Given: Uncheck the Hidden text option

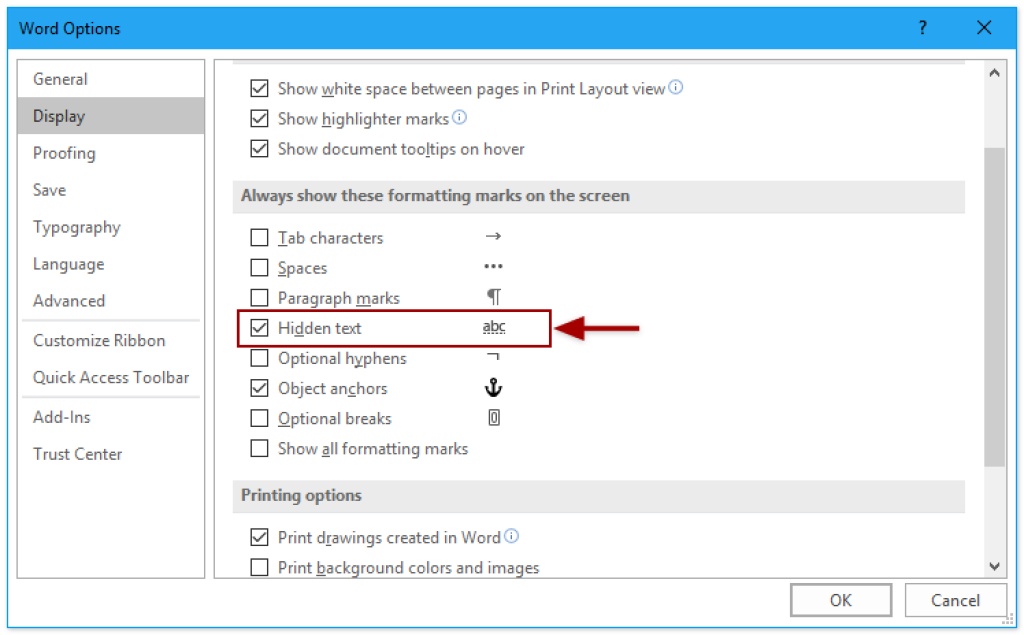Looking at the screenshot, I should [260, 327].
